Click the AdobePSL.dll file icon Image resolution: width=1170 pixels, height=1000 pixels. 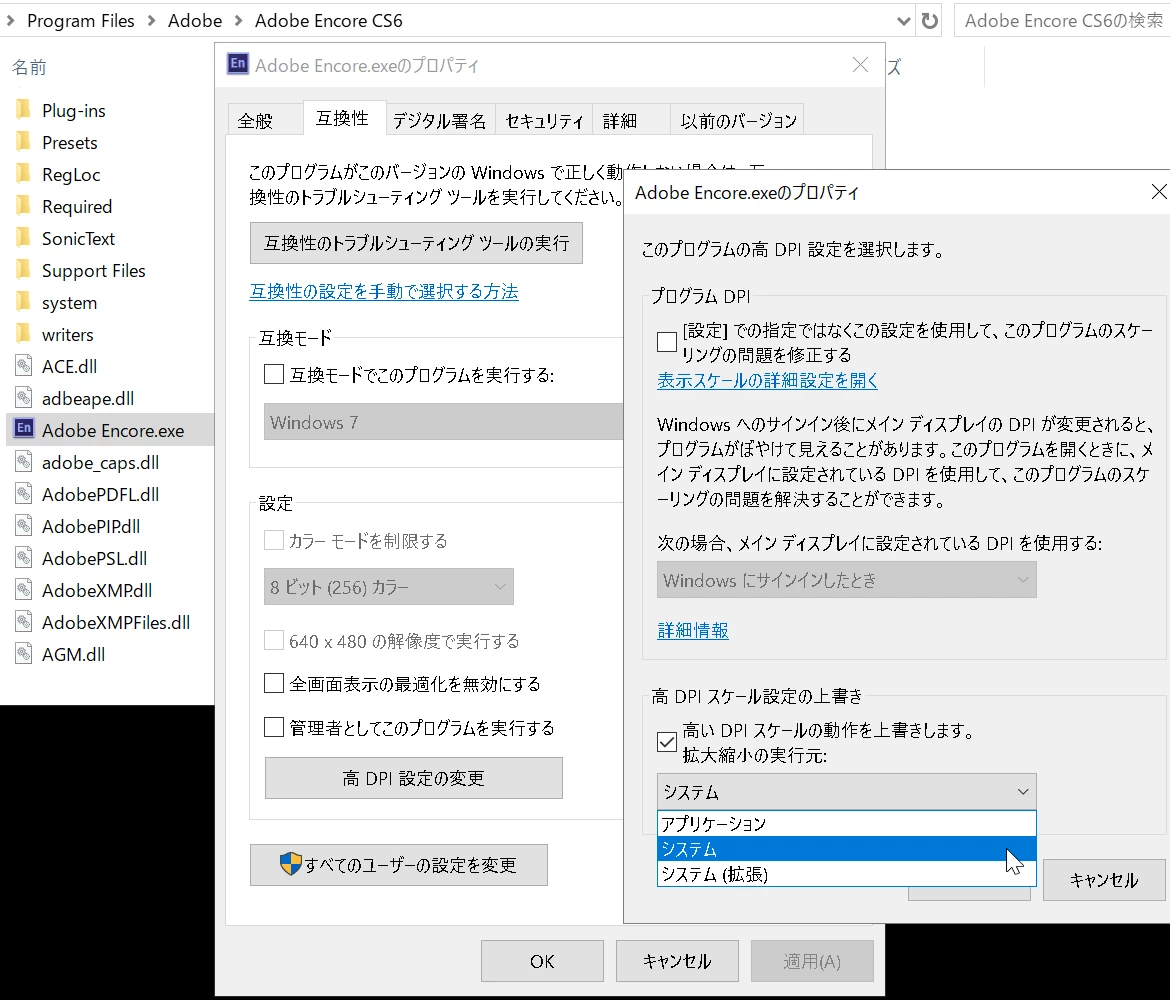(x=24, y=558)
